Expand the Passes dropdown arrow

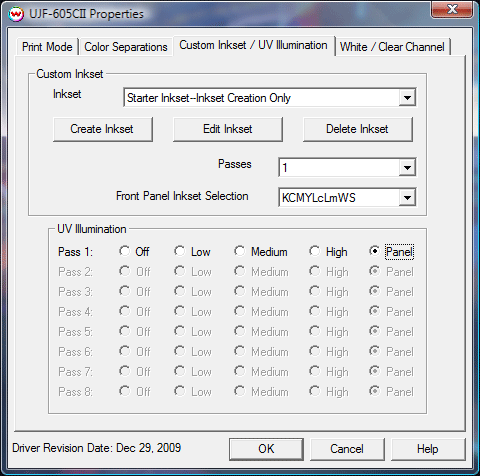[x=407, y=167]
